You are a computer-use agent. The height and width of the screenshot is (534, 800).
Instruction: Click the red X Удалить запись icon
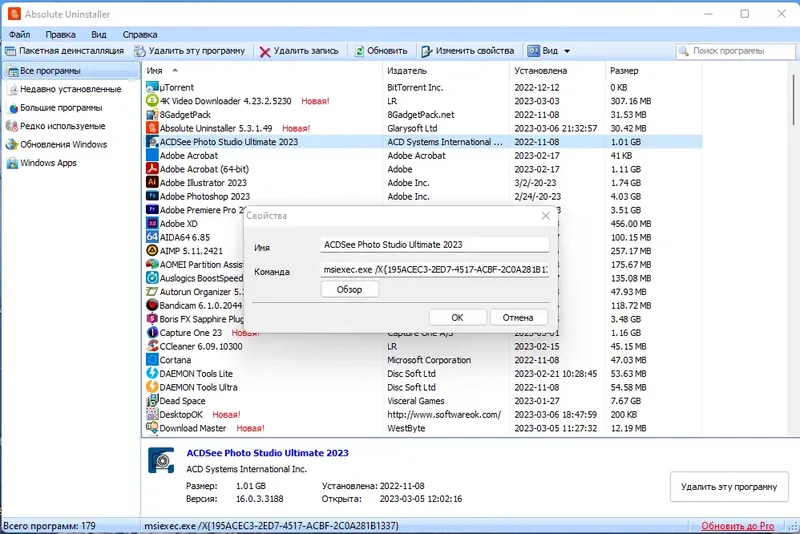click(265, 52)
